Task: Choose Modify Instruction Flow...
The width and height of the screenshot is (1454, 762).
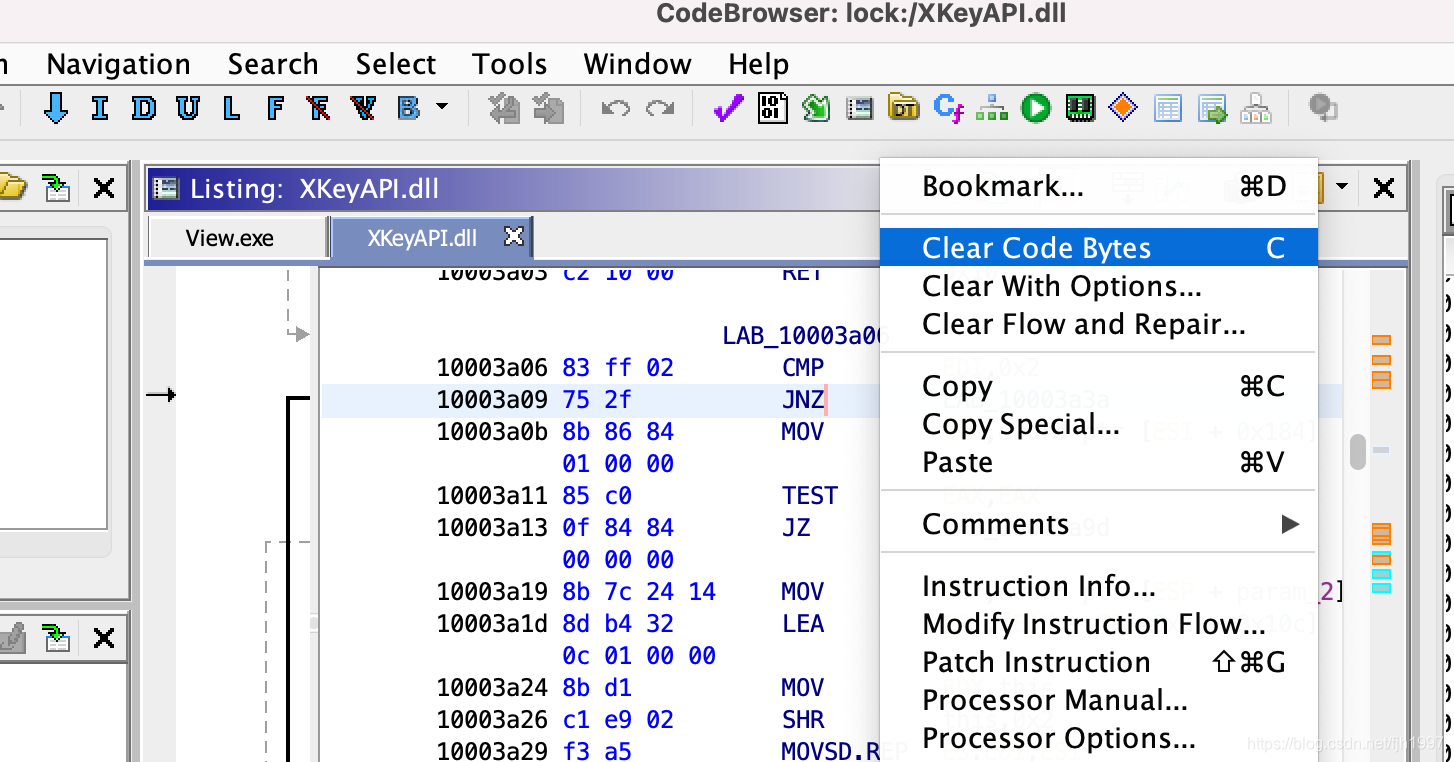Action: (1099, 624)
